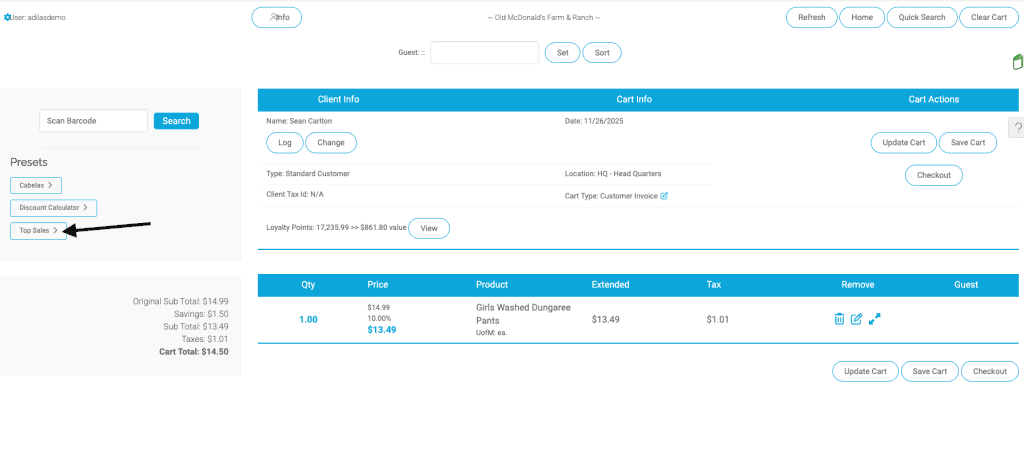1024x457 pixels.
Task: Click Refresh in the top bar
Action: click(x=811, y=17)
